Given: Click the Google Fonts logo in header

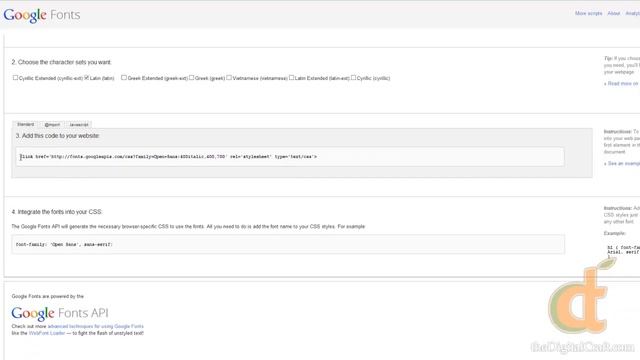Looking at the screenshot, I should [42, 15].
